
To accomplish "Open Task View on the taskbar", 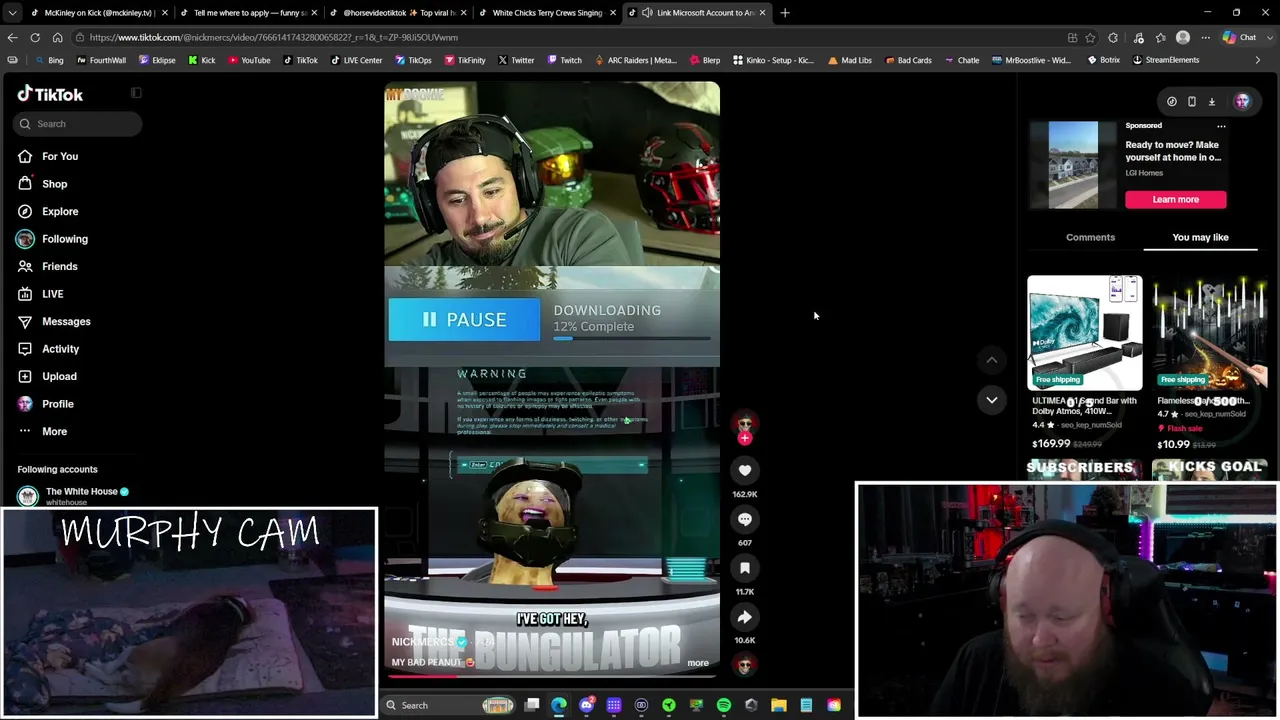I will coord(532,705).
